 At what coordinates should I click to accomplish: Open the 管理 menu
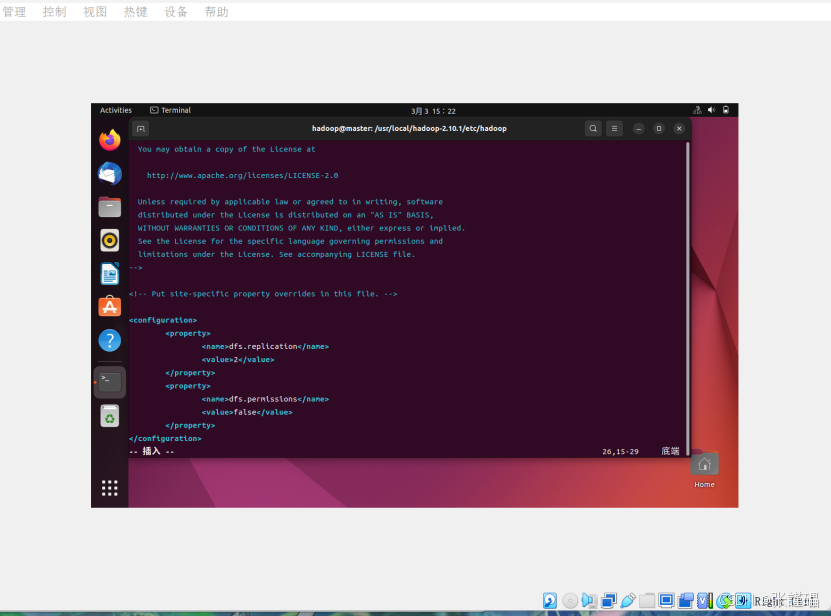pos(14,12)
